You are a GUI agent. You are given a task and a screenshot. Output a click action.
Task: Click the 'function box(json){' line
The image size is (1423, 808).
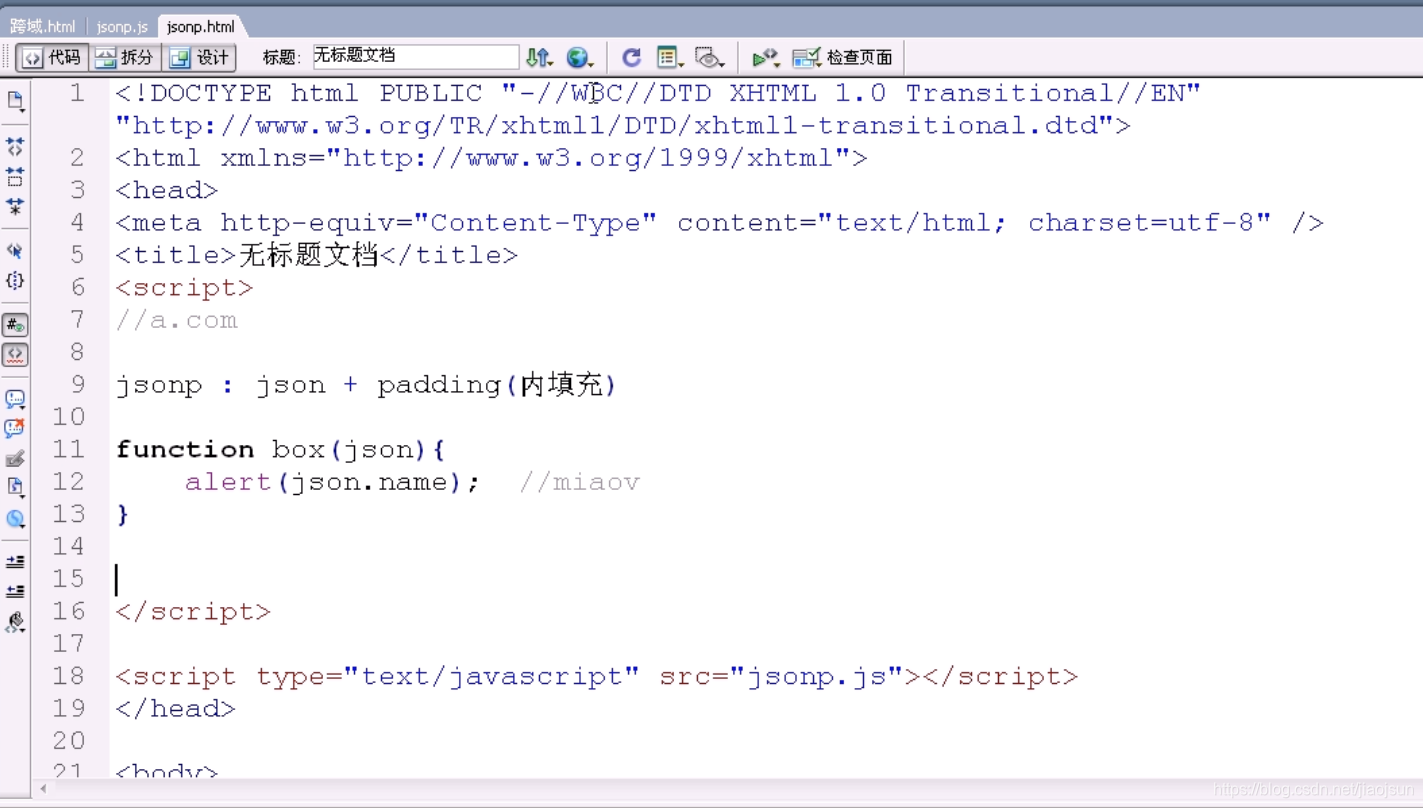point(280,450)
